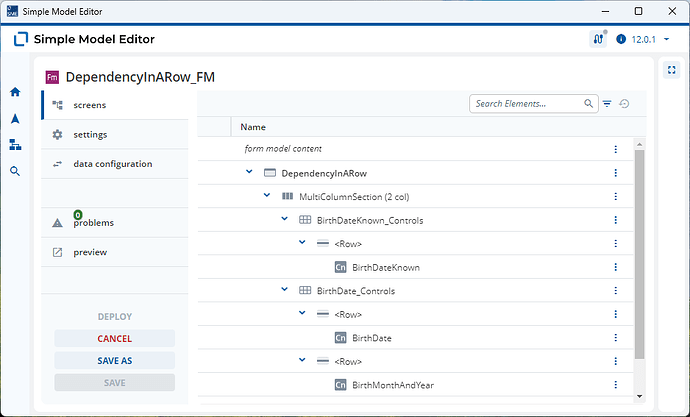Select the BirthDate_Controls label
690x417 pixels.
click(x=356, y=291)
